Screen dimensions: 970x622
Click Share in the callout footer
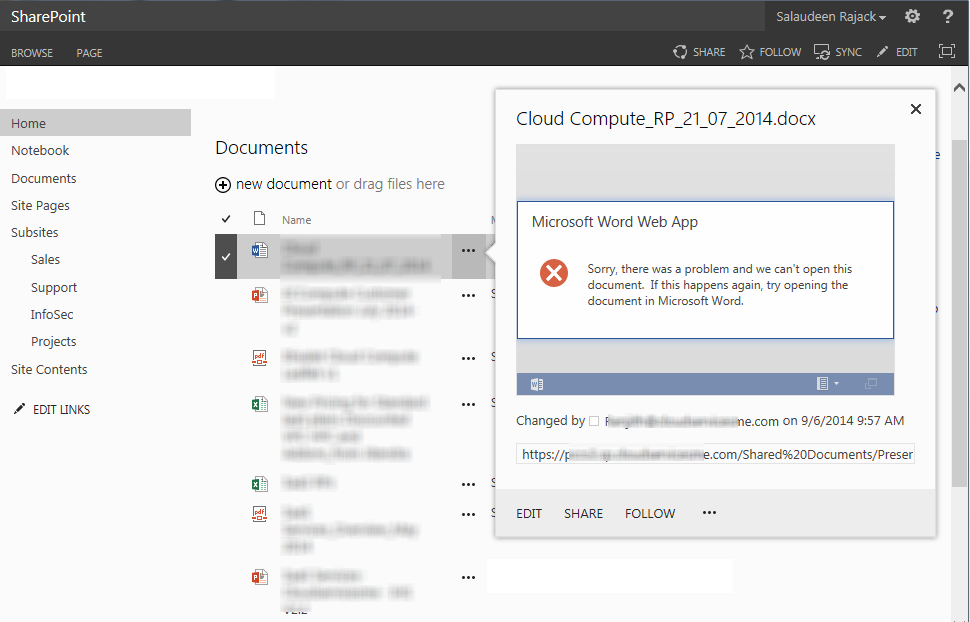pos(583,514)
